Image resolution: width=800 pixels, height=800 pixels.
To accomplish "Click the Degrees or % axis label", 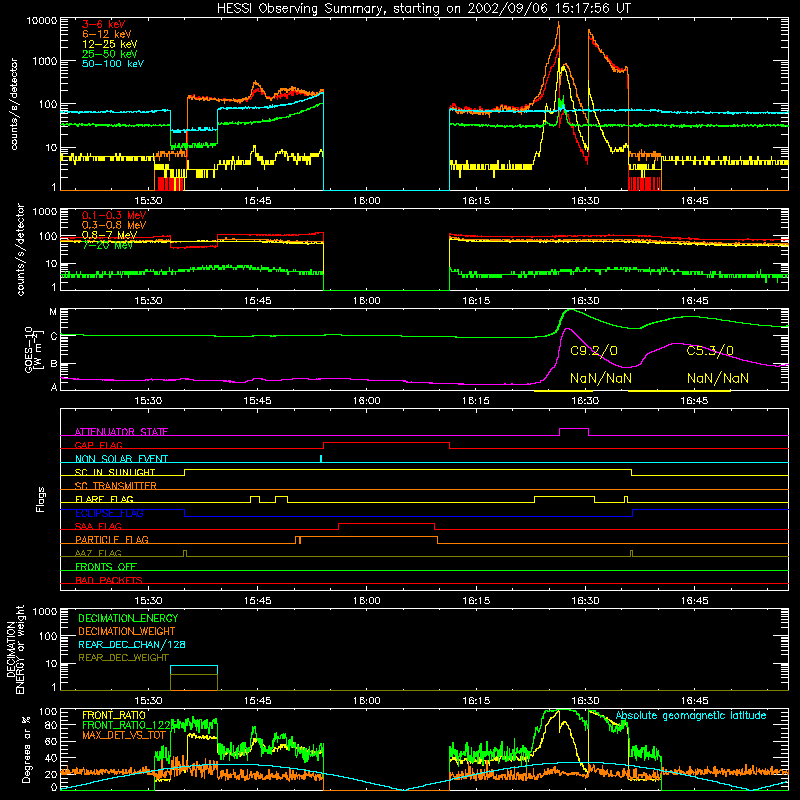I will coord(26,749).
